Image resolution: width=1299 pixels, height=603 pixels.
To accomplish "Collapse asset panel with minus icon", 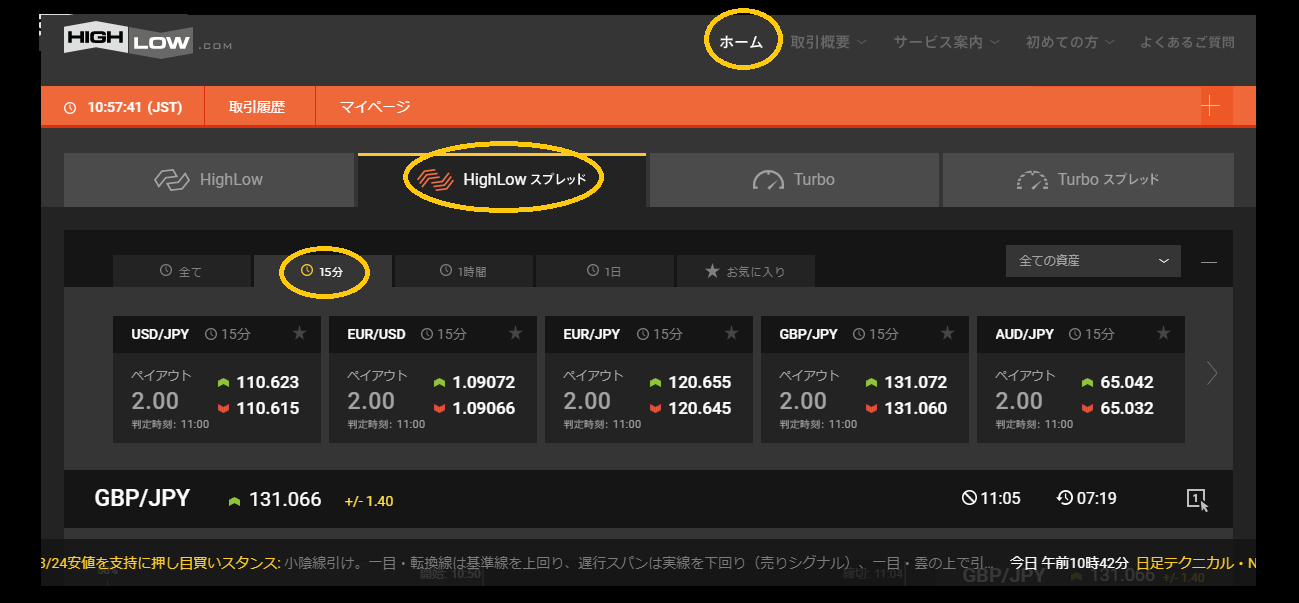I will tap(1209, 262).
